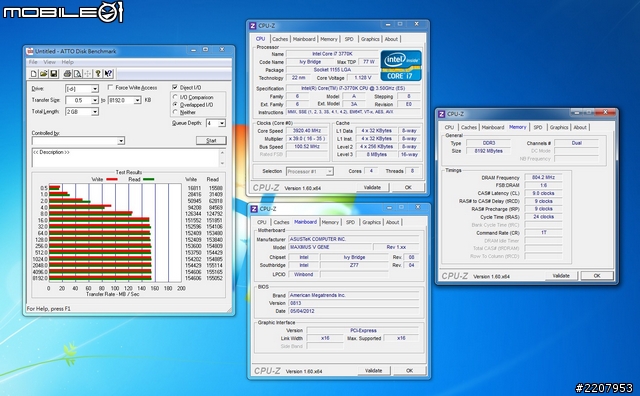
Task: Open the Drive dropdown in ATTO
Action: click(95, 89)
